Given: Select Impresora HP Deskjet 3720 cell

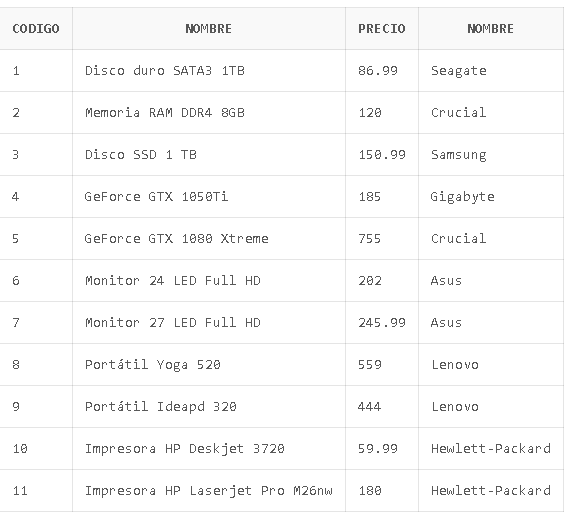Looking at the screenshot, I should (209, 448).
